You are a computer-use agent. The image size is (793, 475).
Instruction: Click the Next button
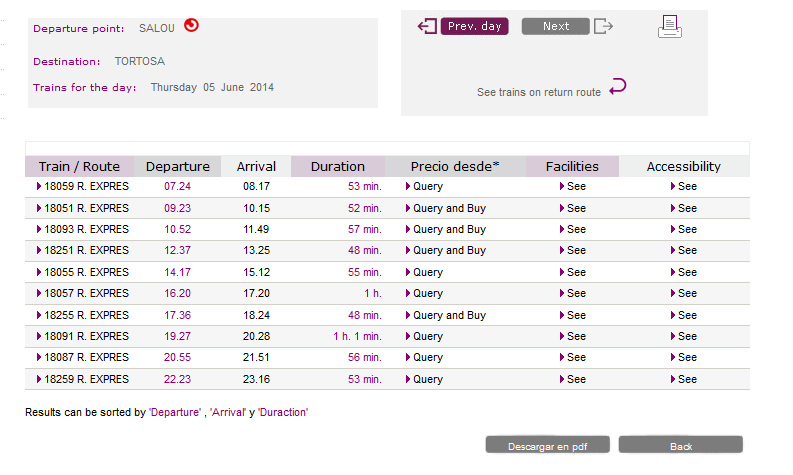[x=556, y=26]
